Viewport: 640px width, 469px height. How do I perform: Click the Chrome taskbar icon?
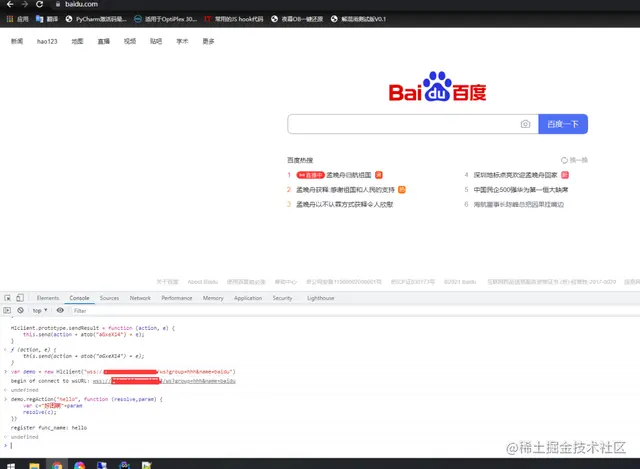57,465
